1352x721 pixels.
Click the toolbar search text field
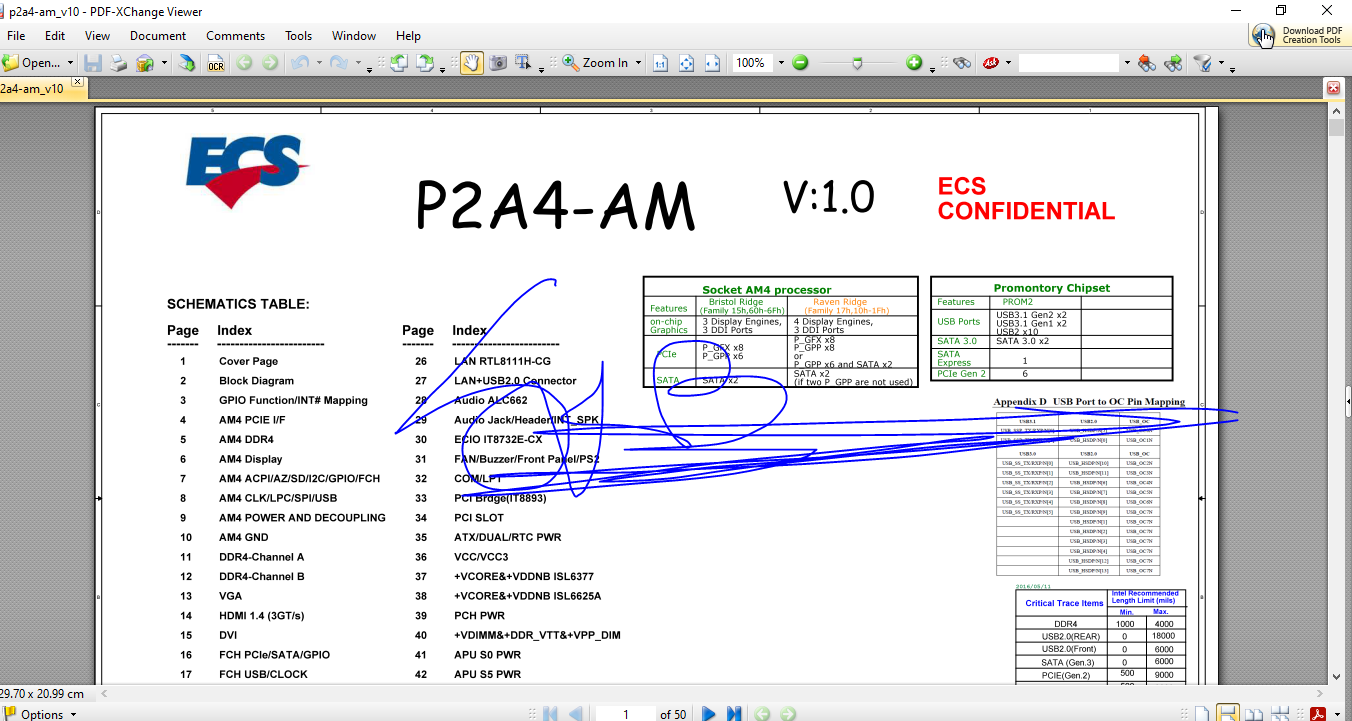(1069, 63)
